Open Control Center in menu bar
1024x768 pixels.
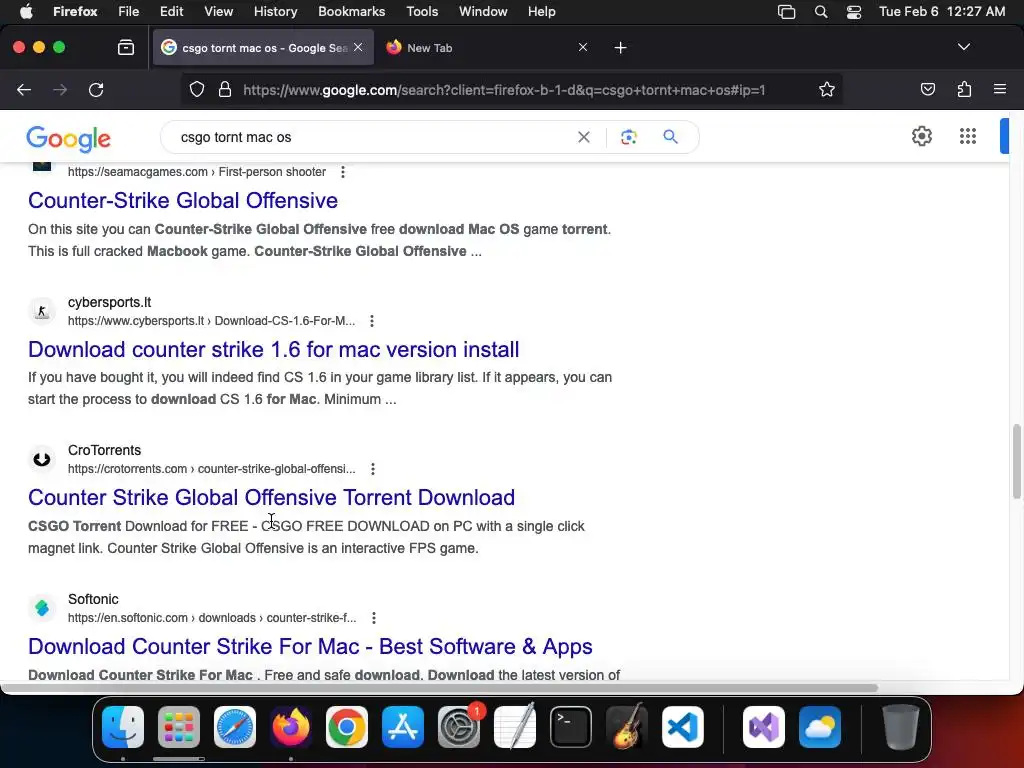click(854, 11)
